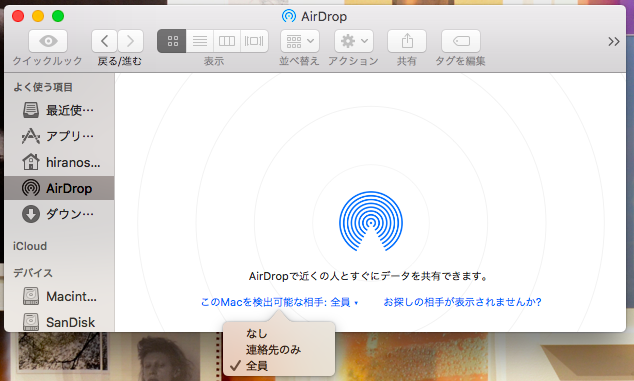Click the デバイス sidebar heading
Screen dimensions: 634x381
33,273
